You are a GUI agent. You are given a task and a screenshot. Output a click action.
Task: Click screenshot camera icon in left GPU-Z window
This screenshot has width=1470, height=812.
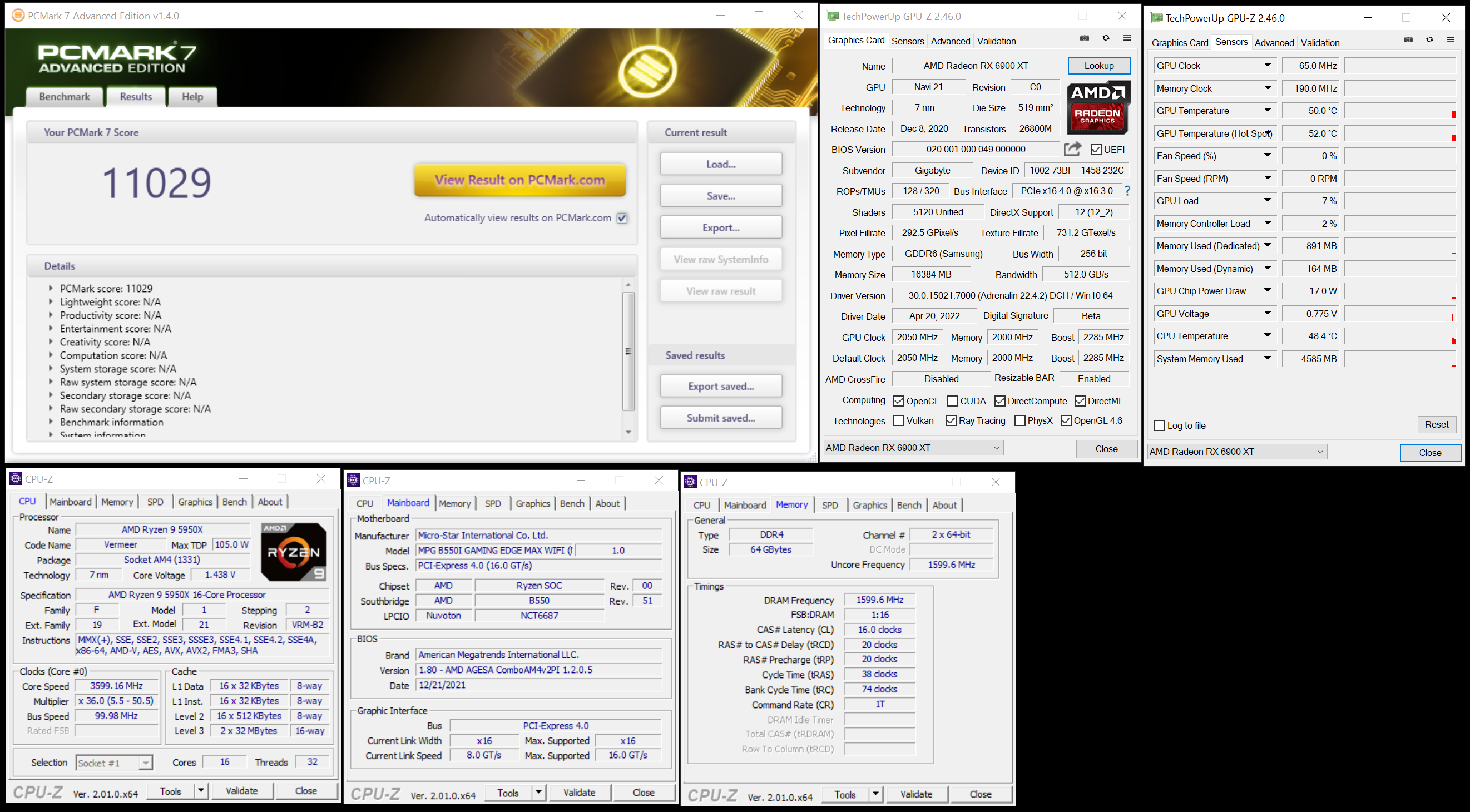(1084, 38)
